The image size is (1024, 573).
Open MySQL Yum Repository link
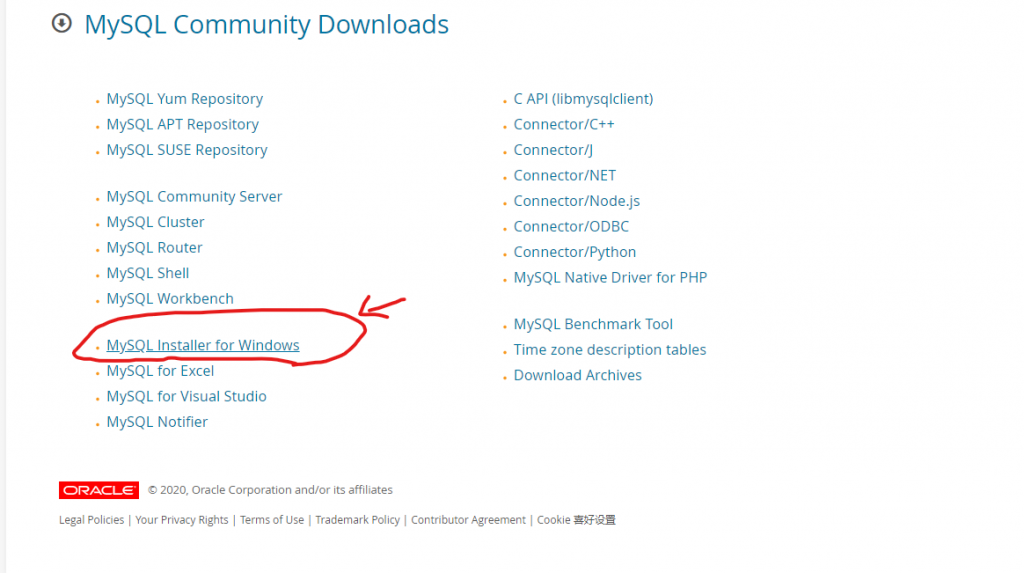(185, 99)
